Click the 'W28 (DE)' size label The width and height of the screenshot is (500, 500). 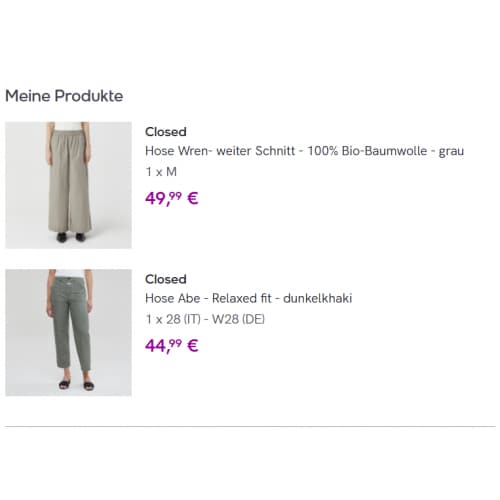[238, 319]
